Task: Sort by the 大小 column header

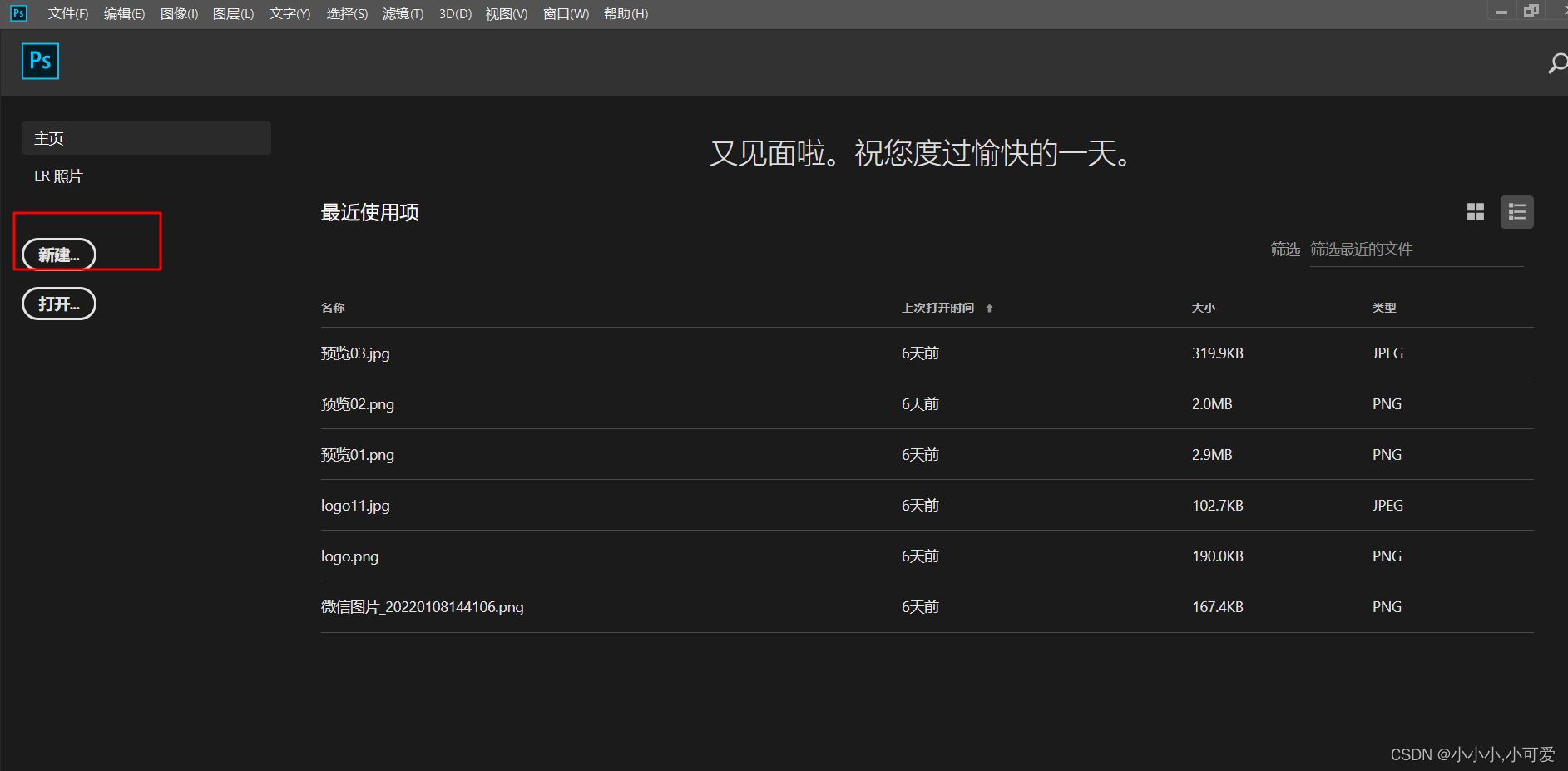Action: coord(1204,308)
